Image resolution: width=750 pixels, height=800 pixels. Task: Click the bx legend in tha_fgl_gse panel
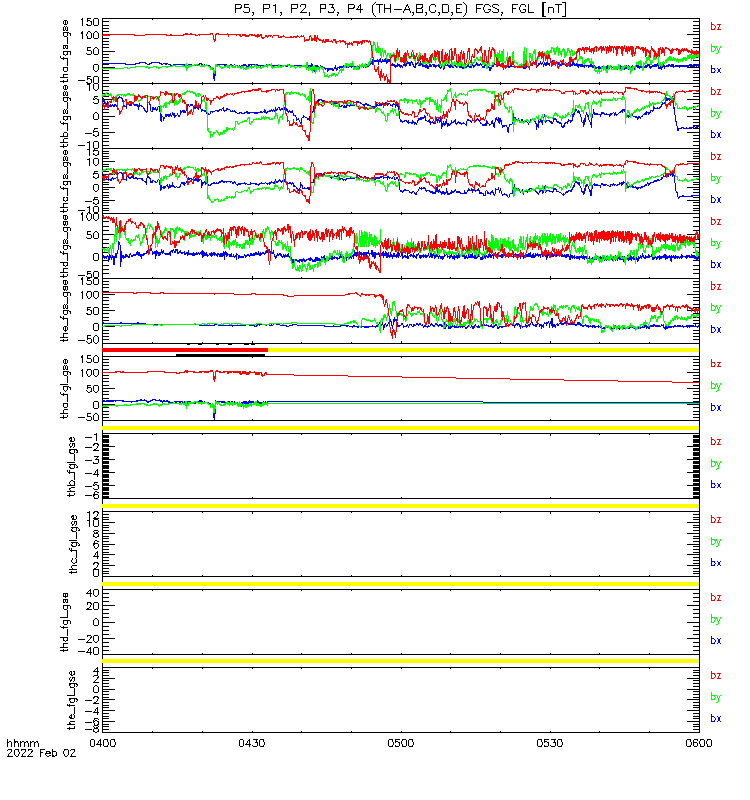point(716,407)
